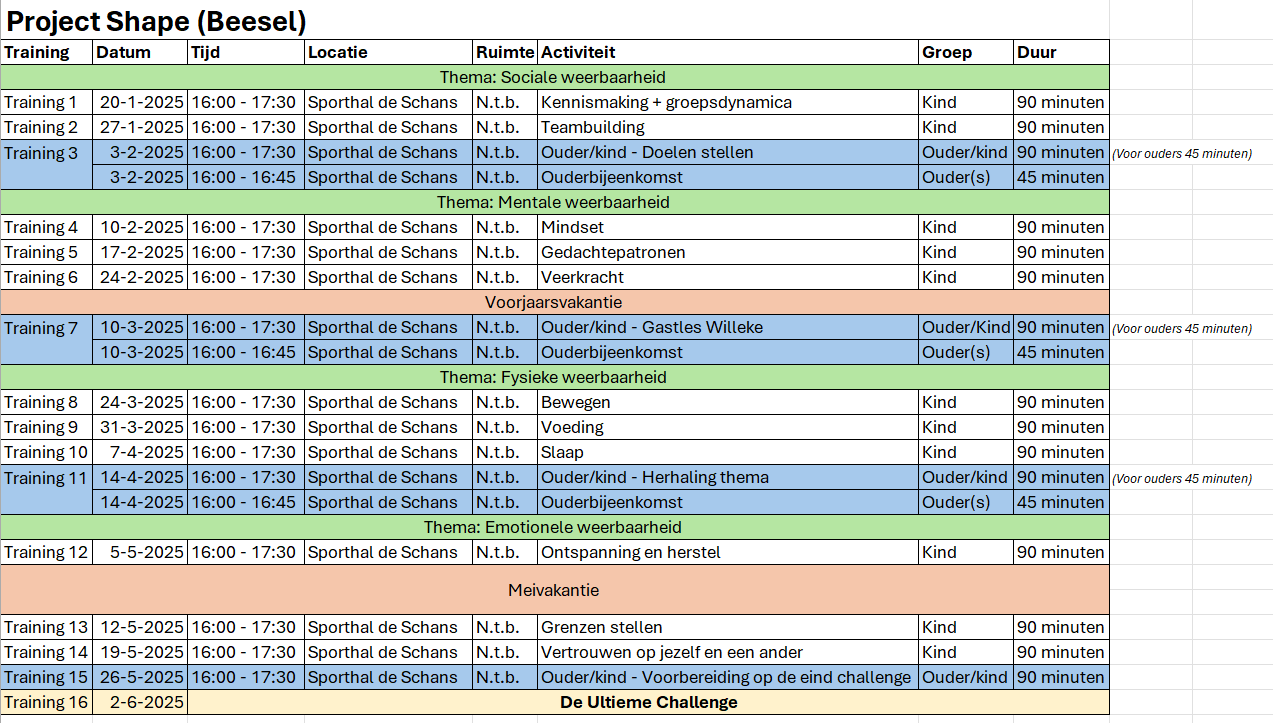Click the date cell "2-6-2025"

pyautogui.click(x=140, y=702)
